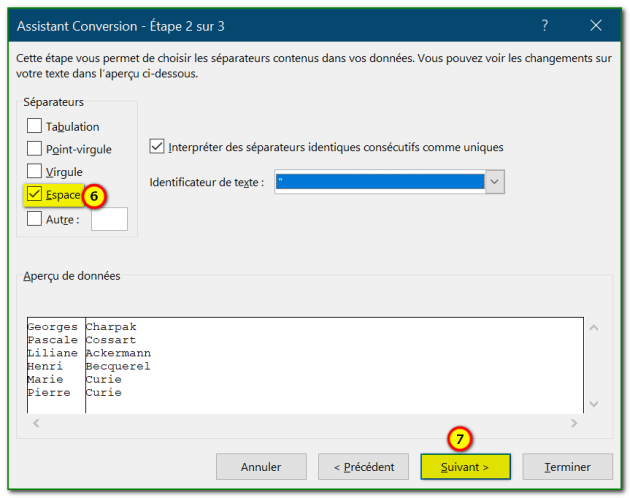Click the Help question mark icon
Image resolution: width=630 pixels, height=498 pixels.
tap(545, 25)
